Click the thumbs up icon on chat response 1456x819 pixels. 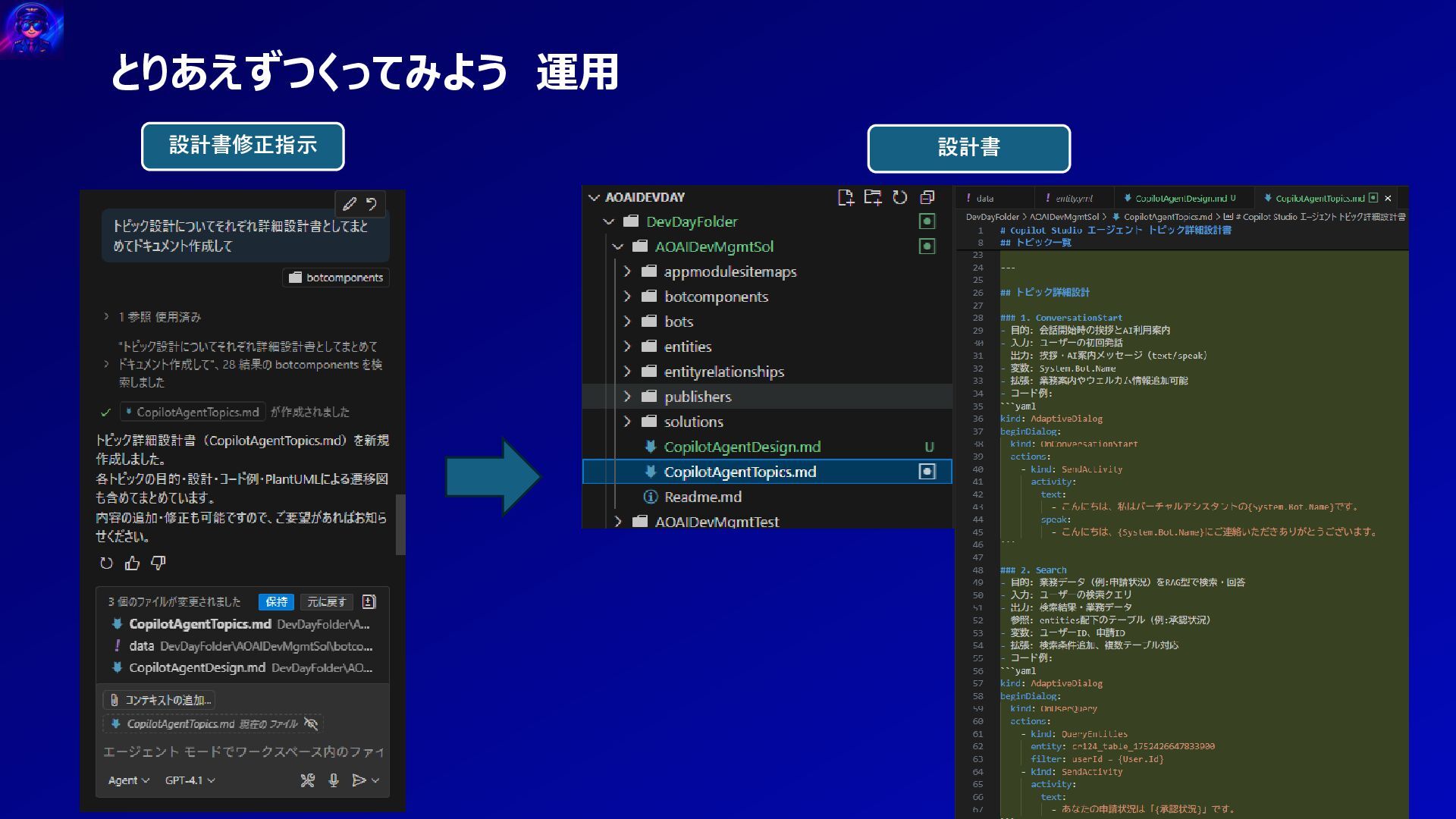click(x=133, y=563)
